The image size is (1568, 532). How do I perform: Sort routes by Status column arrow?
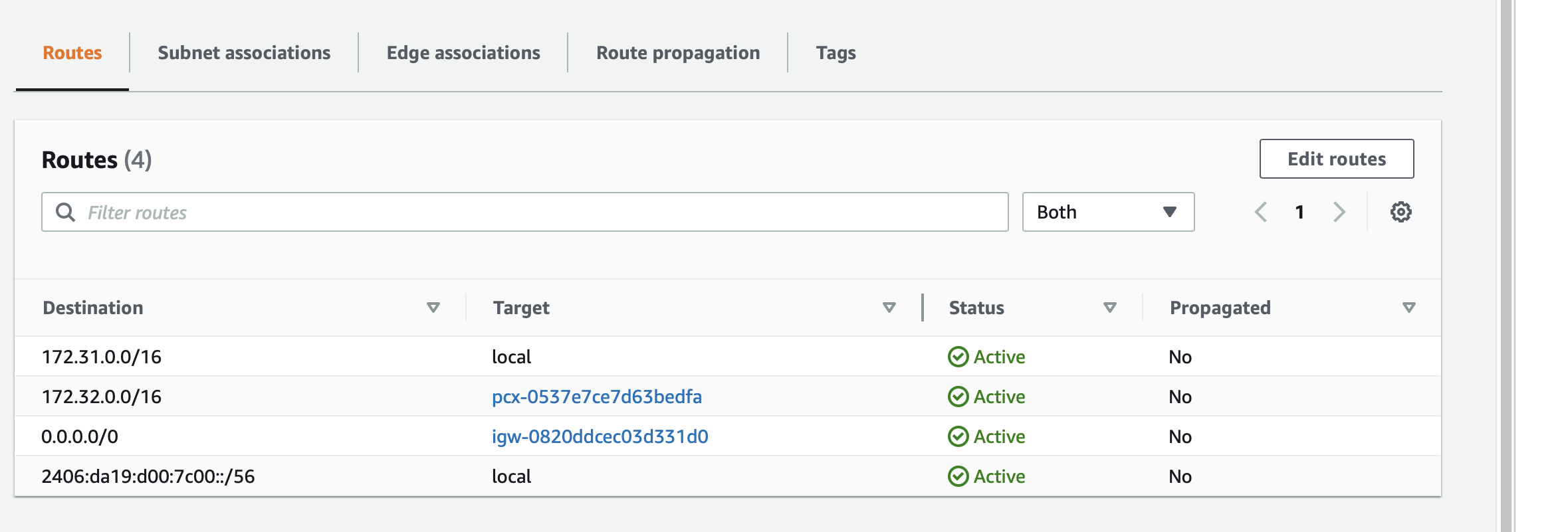click(1109, 308)
